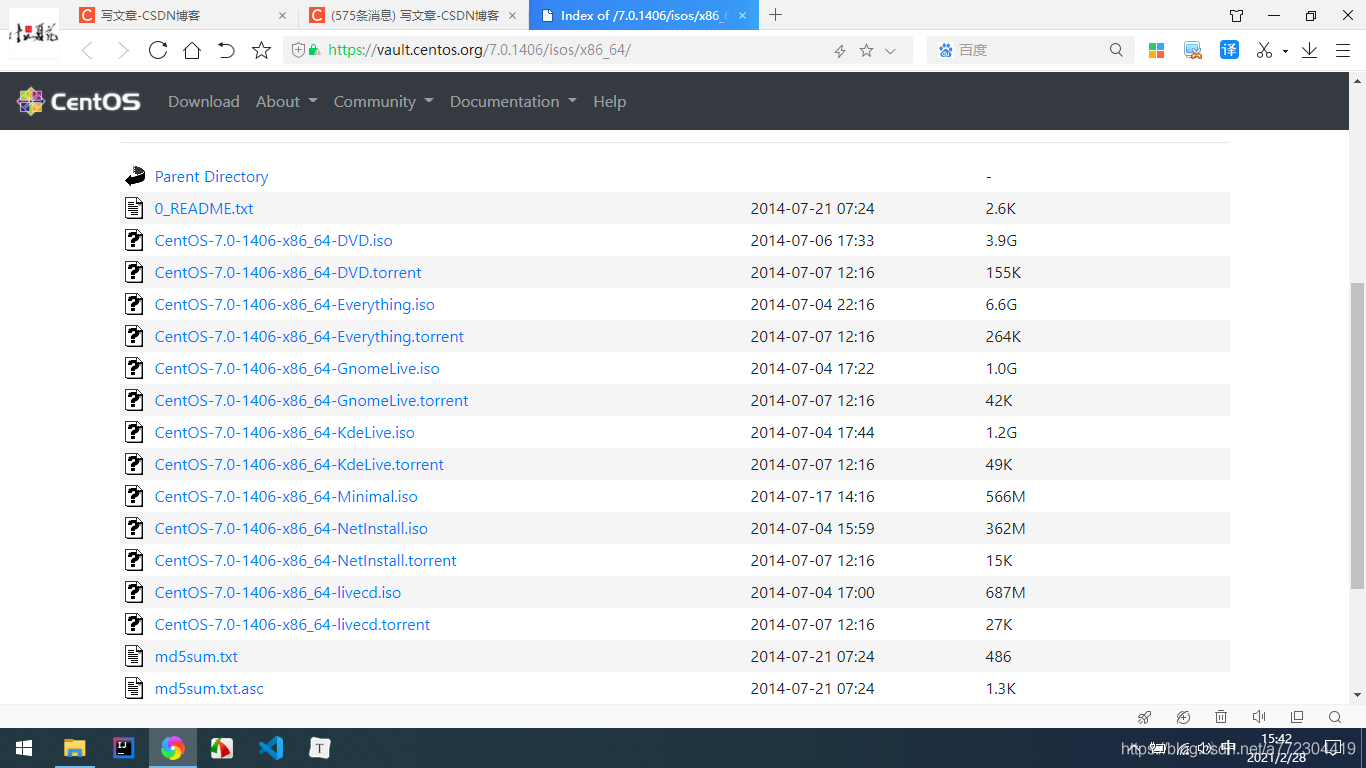Click the trash clear-history icon in status bar
The height and width of the screenshot is (768, 1366).
point(1221,717)
